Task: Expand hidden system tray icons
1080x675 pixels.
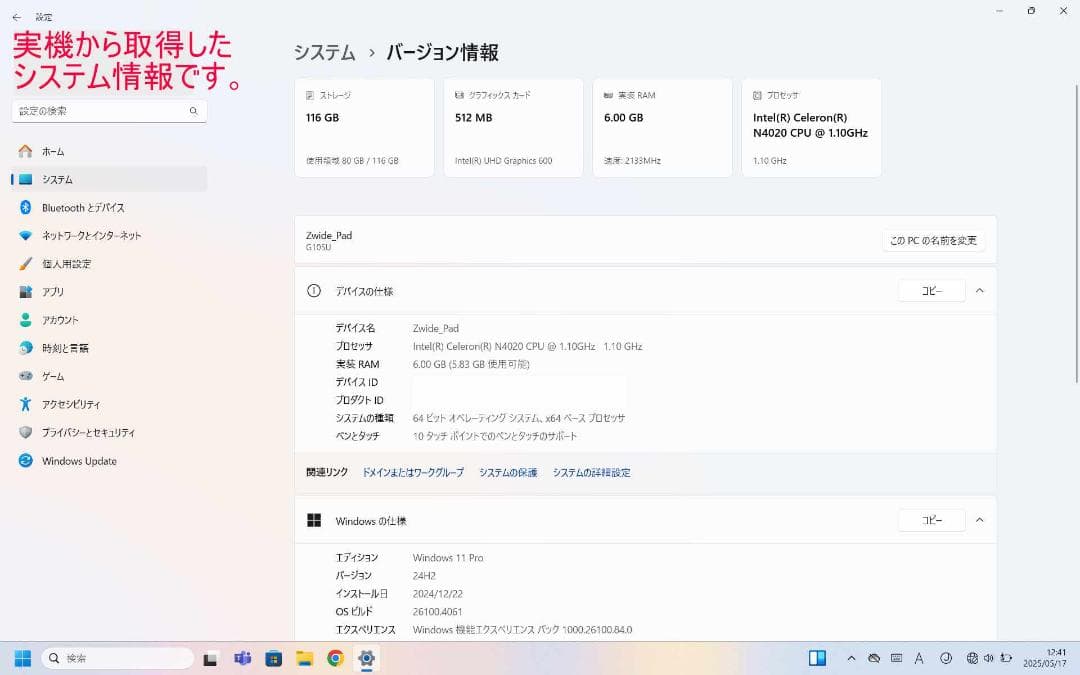Action: pyautogui.click(x=851, y=658)
